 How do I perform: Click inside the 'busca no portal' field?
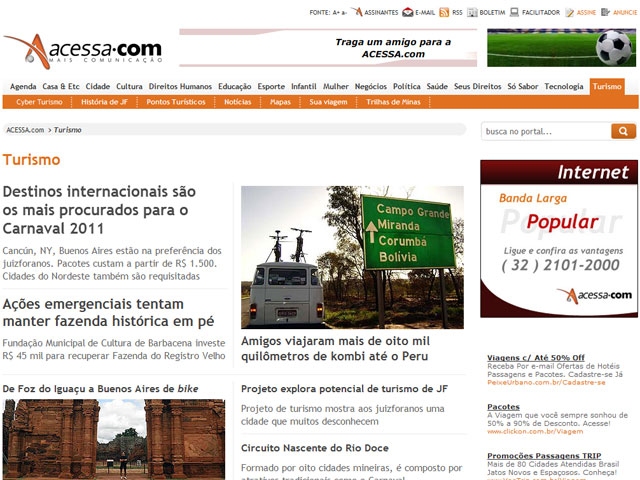[x=544, y=131]
